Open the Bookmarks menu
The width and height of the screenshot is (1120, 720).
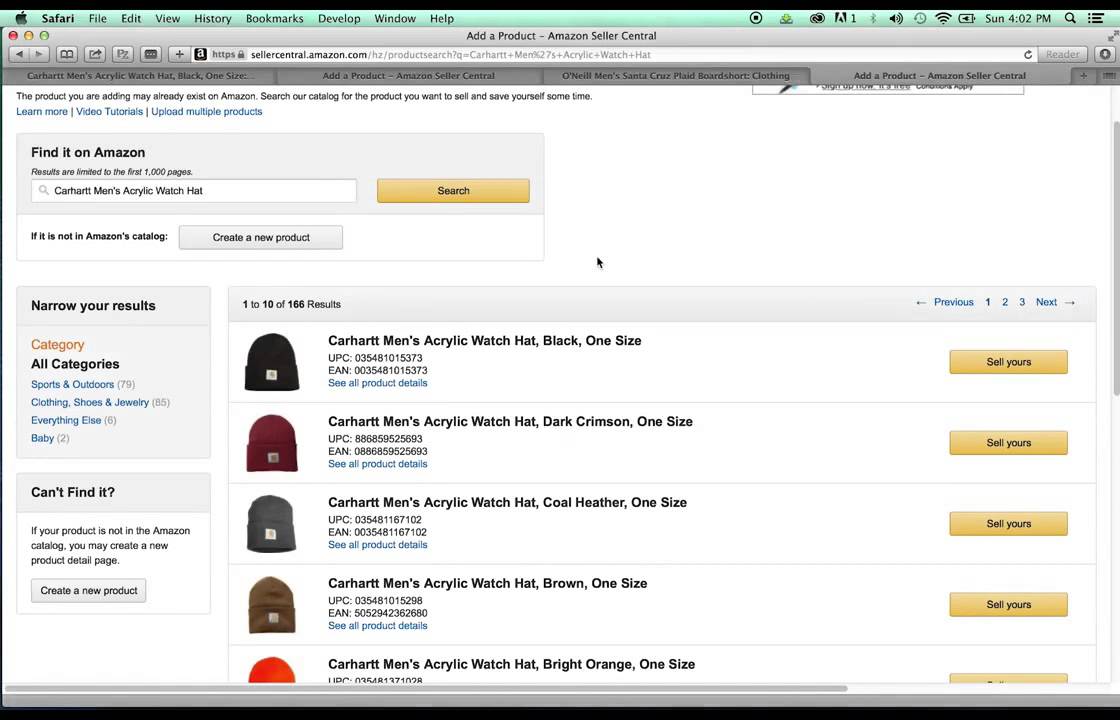(274, 19)
